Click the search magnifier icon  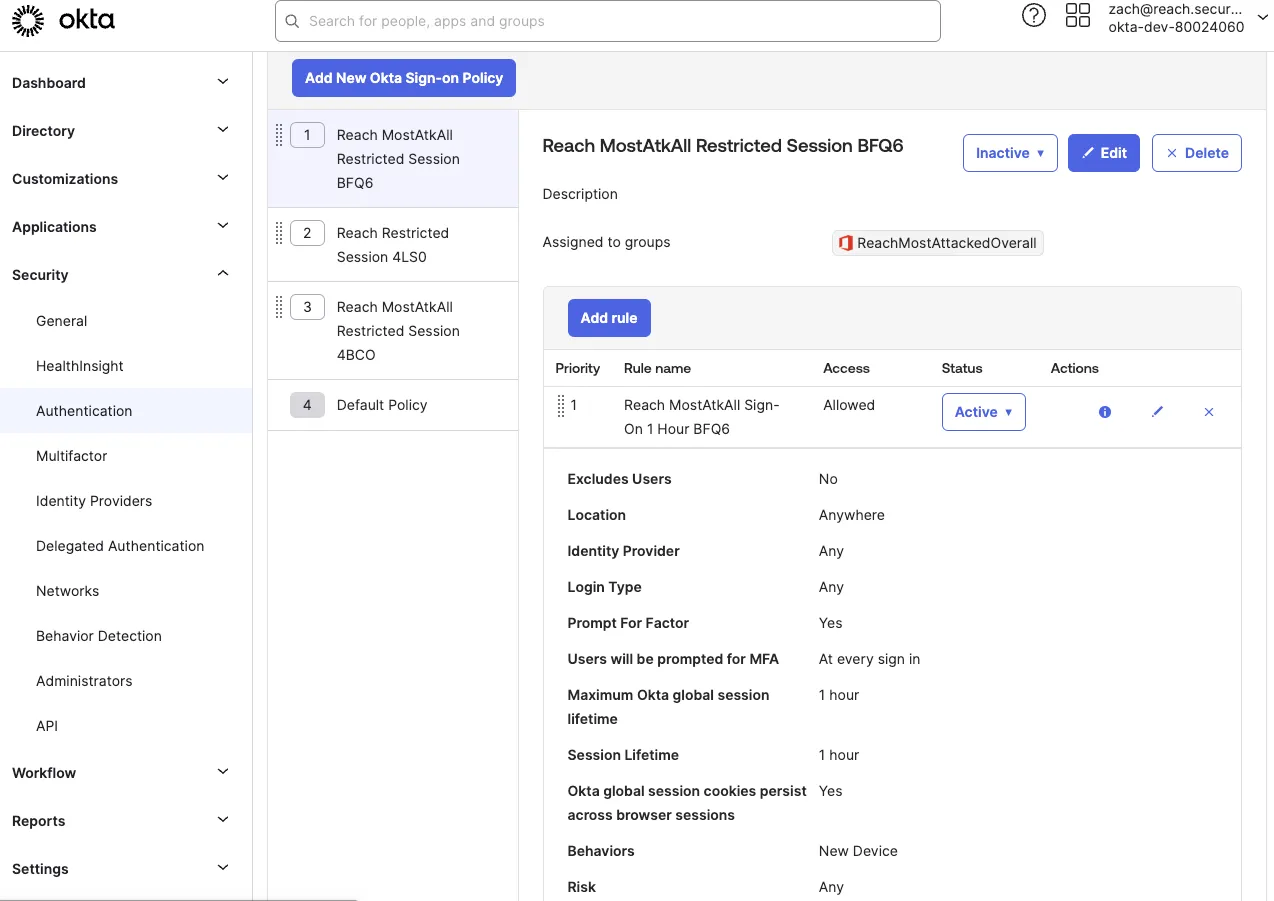click(291, 20)
